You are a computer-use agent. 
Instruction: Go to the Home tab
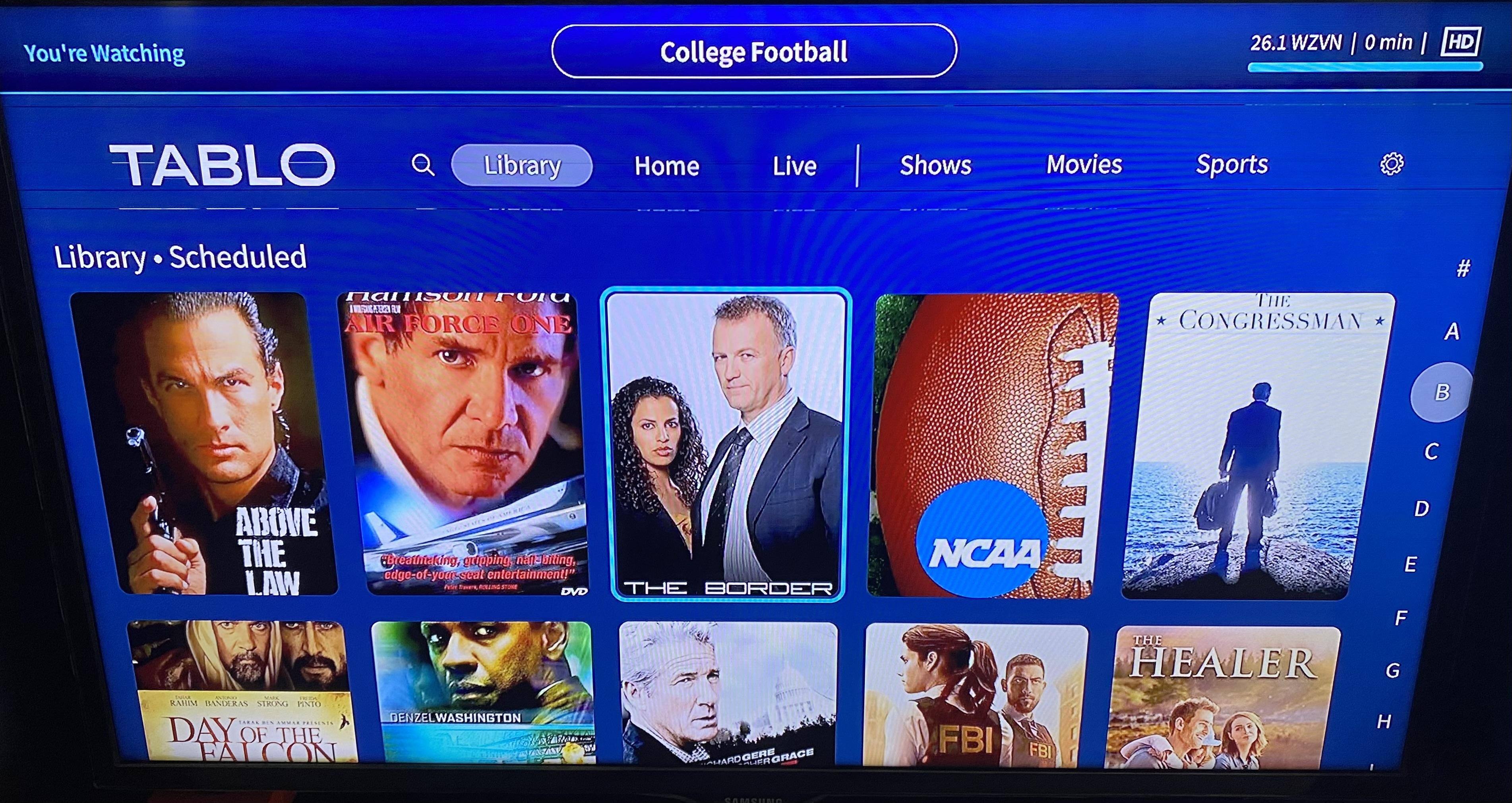tap(667, 166)
